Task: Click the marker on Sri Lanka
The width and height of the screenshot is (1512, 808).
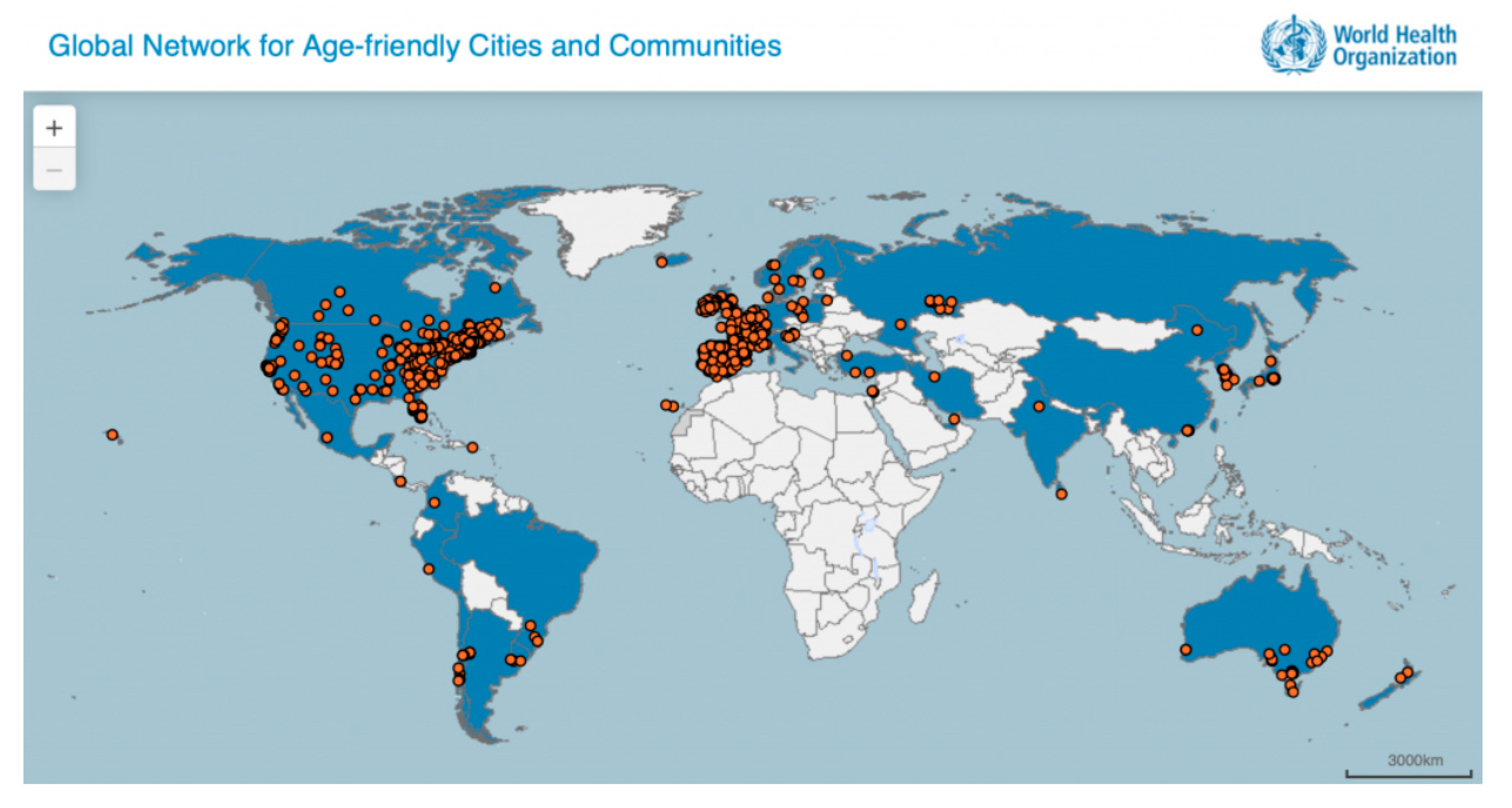Action: 1061,494
